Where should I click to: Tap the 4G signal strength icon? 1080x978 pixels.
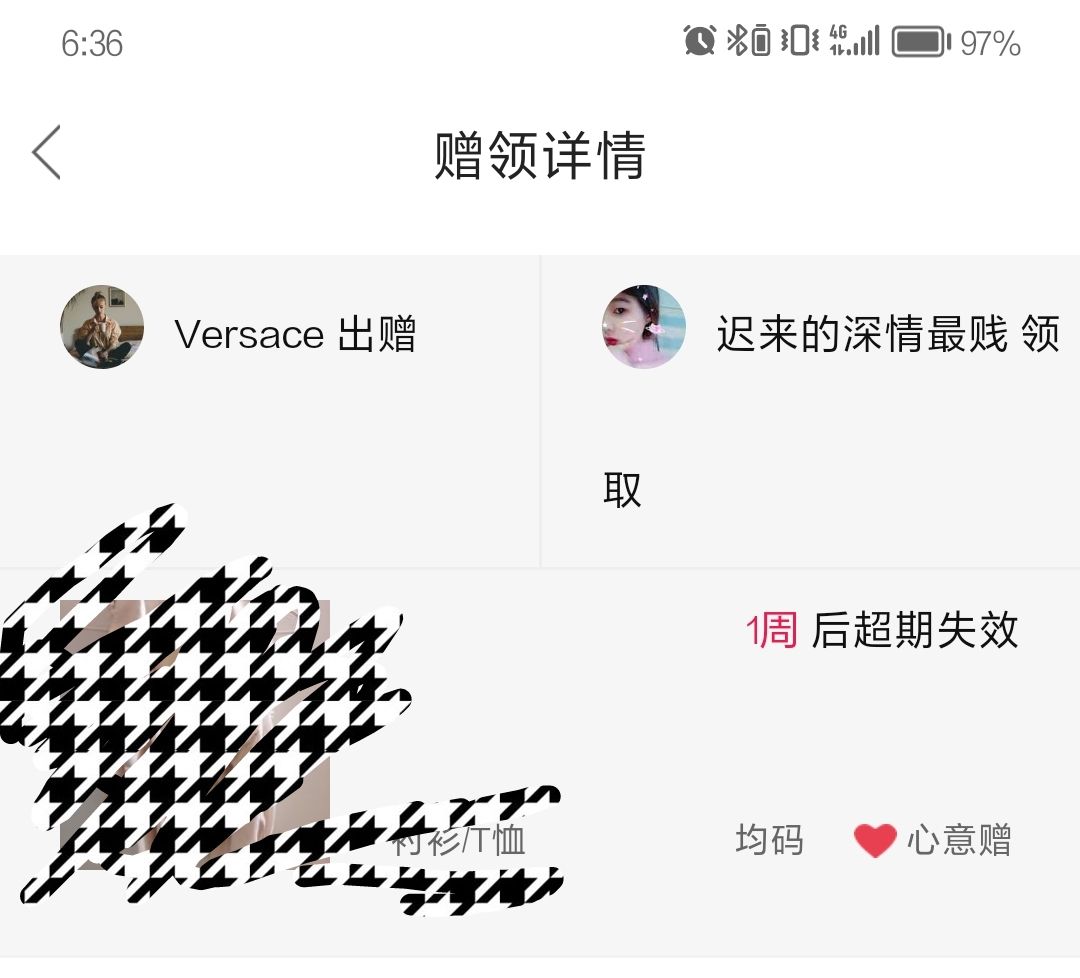(x=855, y=41)
